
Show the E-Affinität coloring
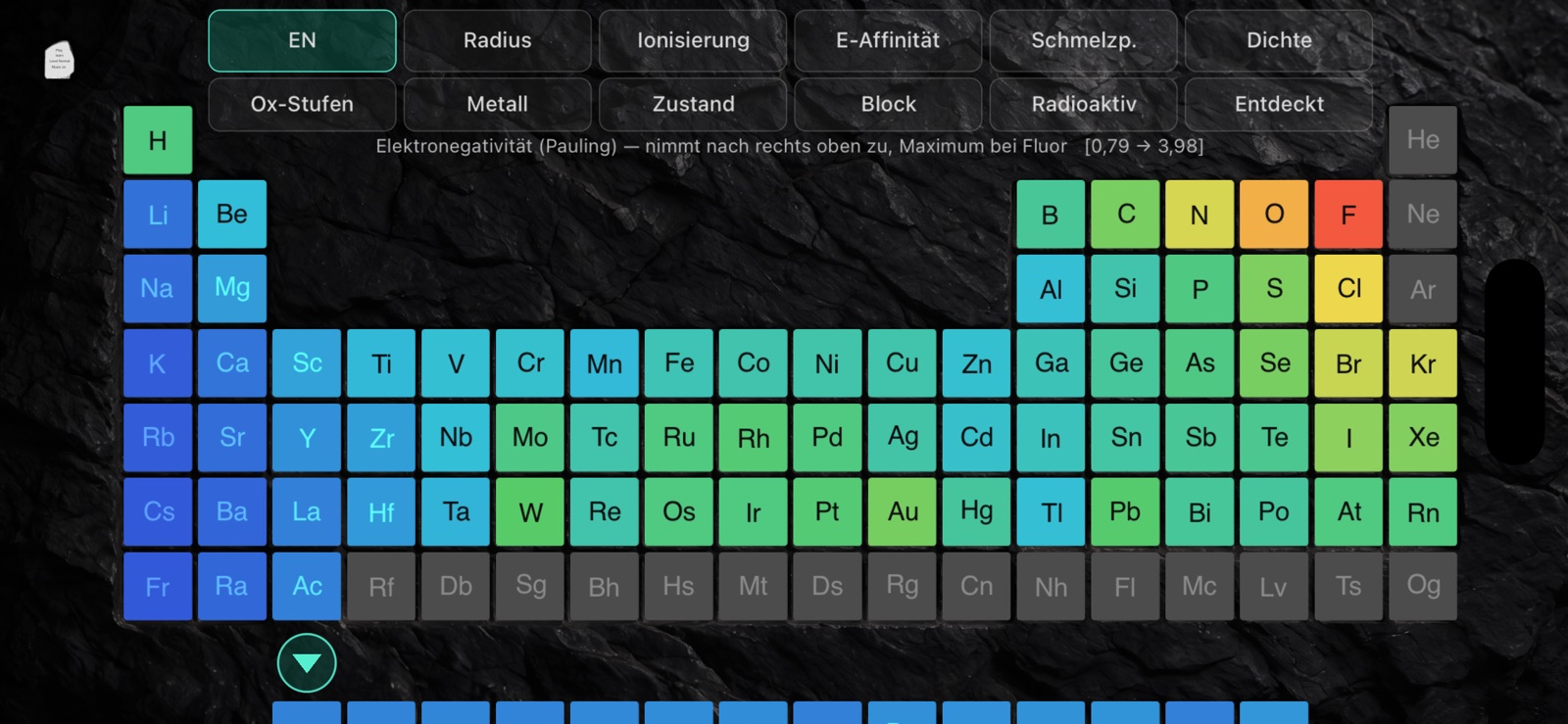pos(888,40)
